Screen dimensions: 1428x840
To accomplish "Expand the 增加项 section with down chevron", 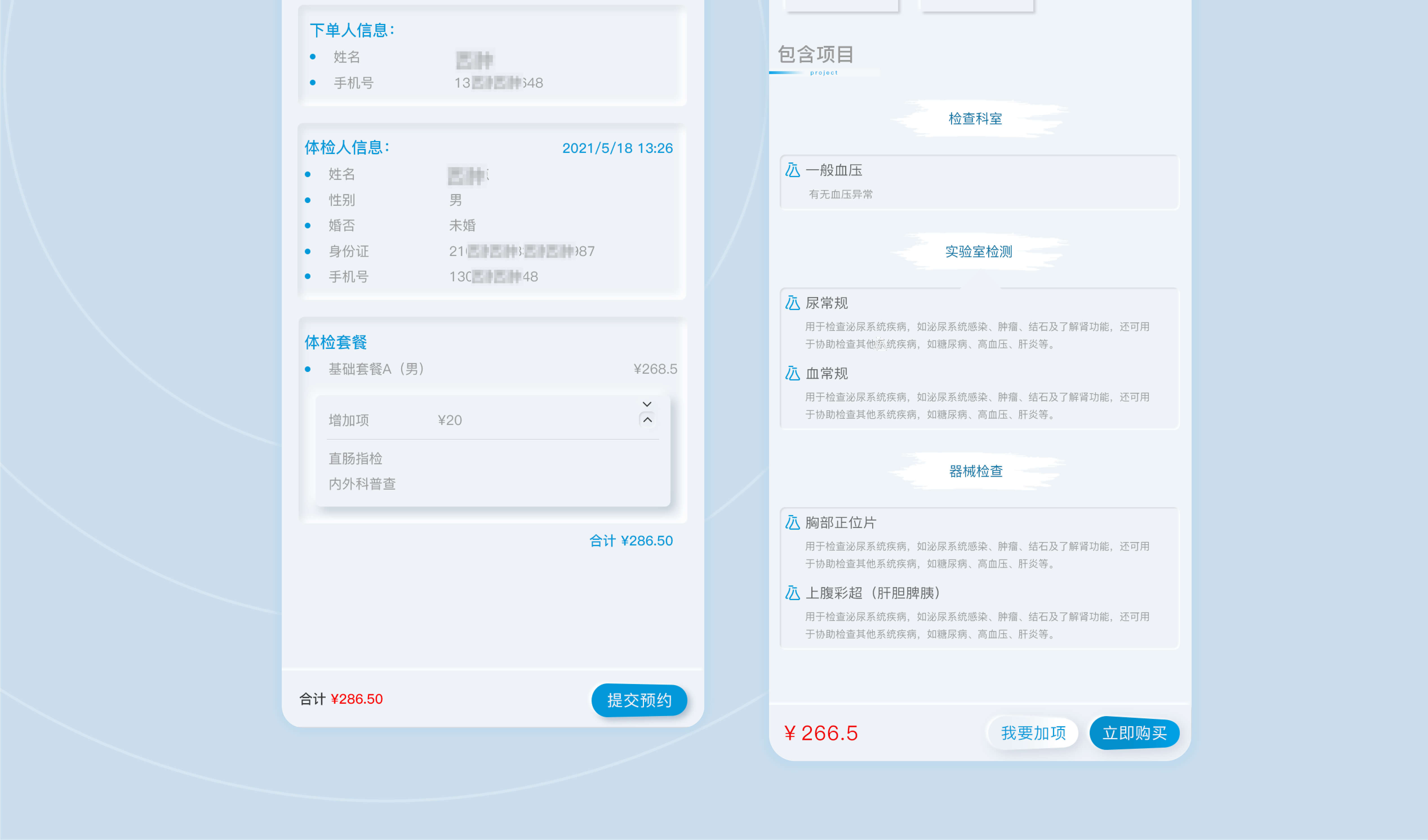I will (x=647, y=404).
